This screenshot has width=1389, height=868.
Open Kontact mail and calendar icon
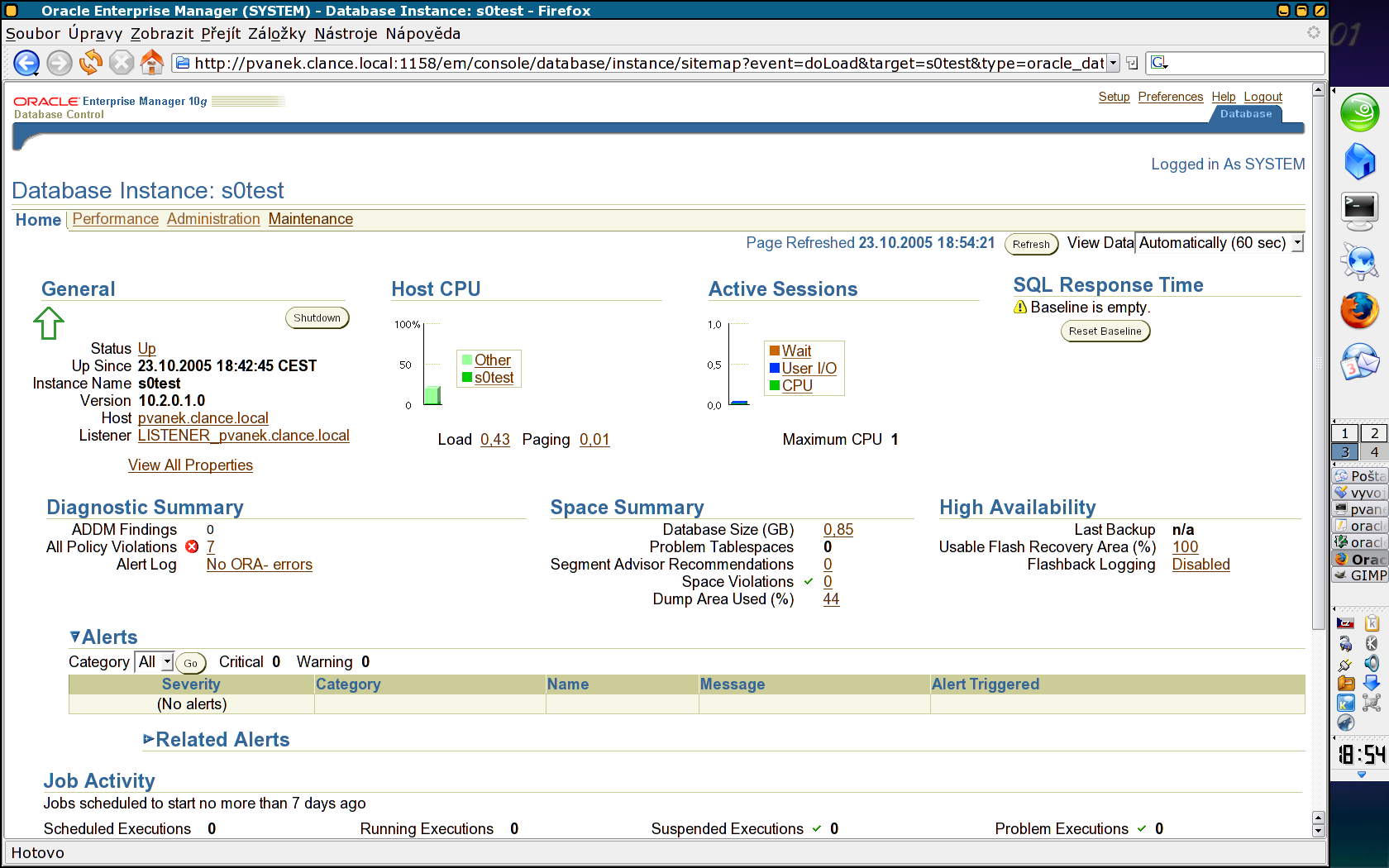click(x=1359, y=361)
